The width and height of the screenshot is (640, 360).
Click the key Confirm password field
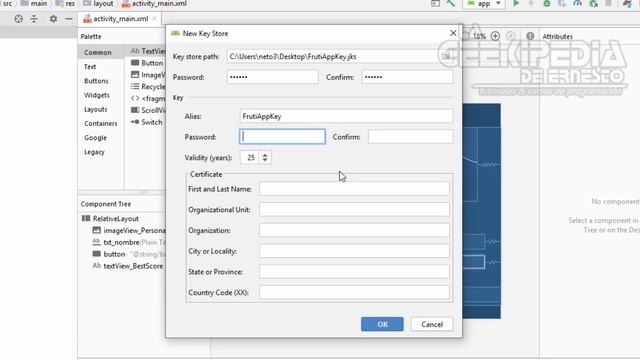411,137
